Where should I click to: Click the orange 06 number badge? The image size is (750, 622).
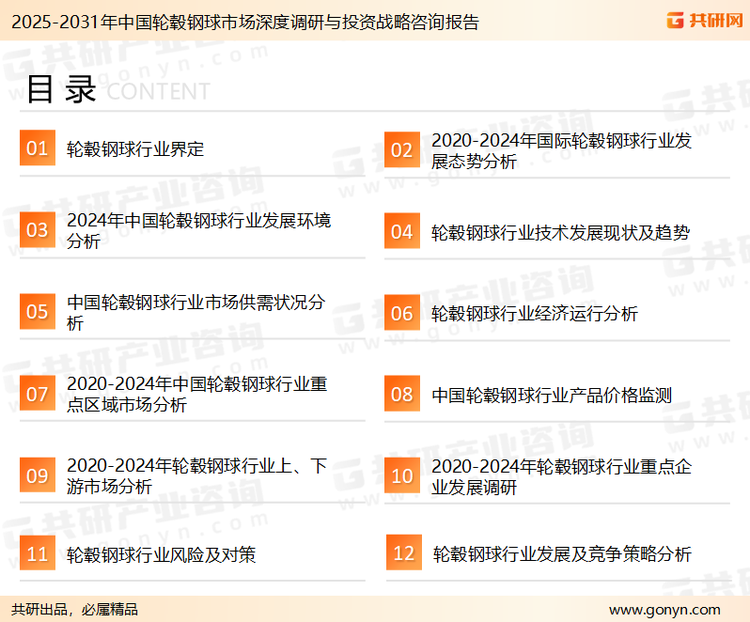tap(402, 313)
